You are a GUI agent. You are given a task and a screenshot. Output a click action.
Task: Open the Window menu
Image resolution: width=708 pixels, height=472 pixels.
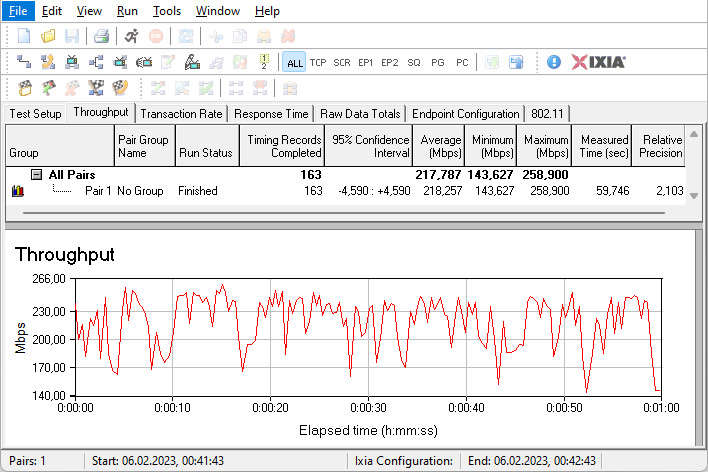point(218,11)
